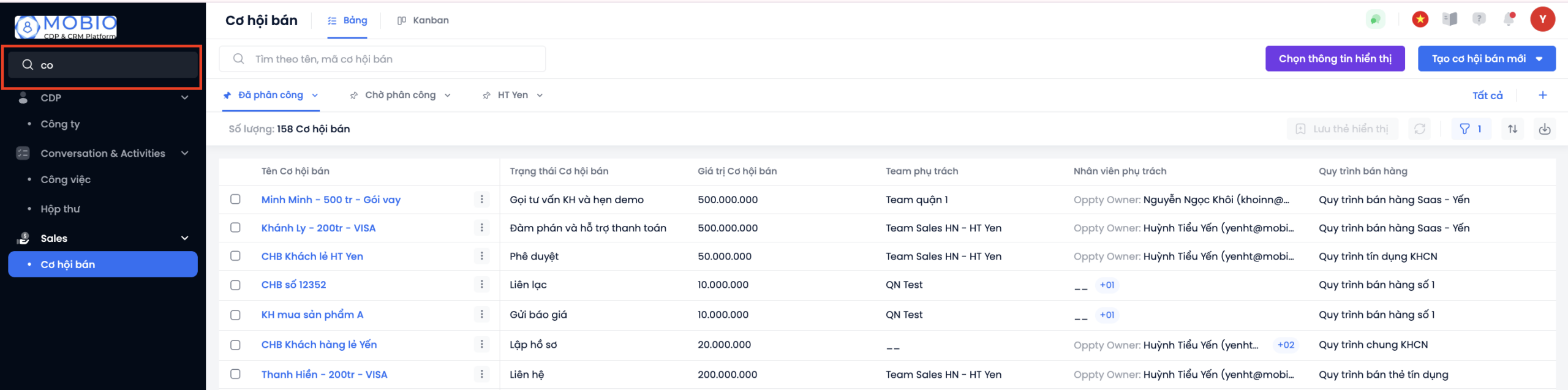
Task: Switch to the Kanban view tab
Action: [423, 21]
